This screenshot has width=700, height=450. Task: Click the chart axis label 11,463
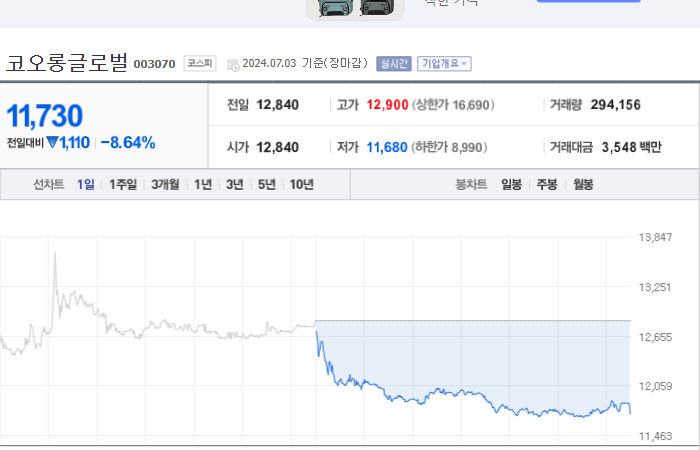[655, 436]
